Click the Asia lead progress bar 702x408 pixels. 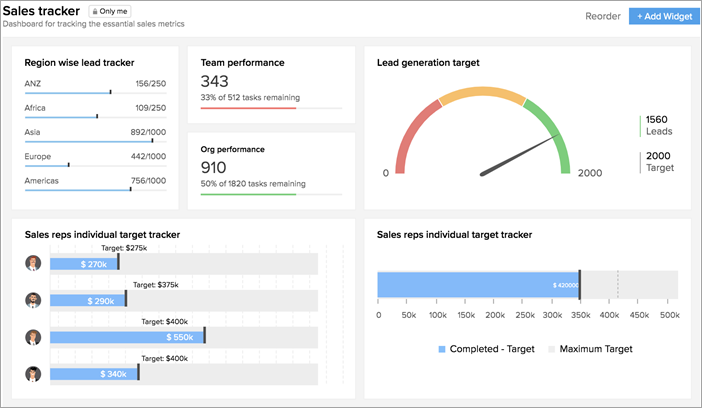point(95,141)
